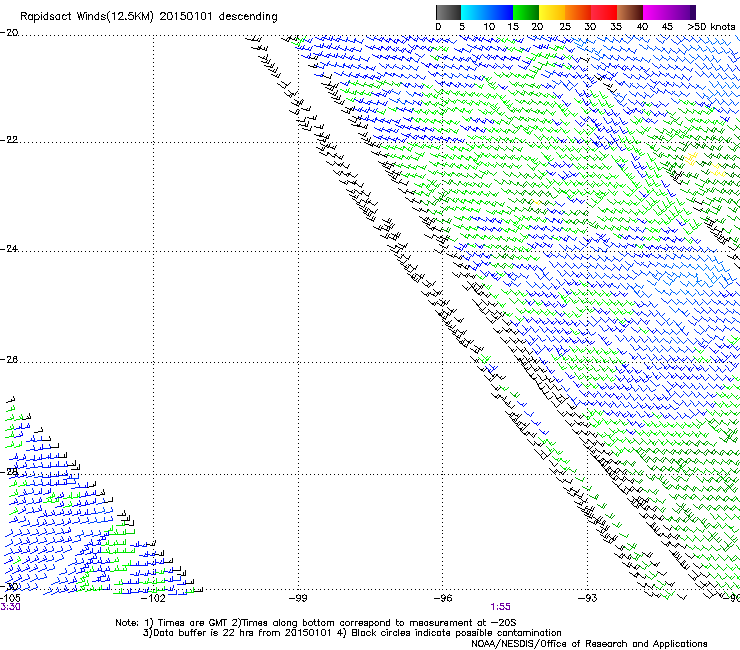Click the brown 35-40 knots legend segment
740x650 pixels.
pos(630,12)
